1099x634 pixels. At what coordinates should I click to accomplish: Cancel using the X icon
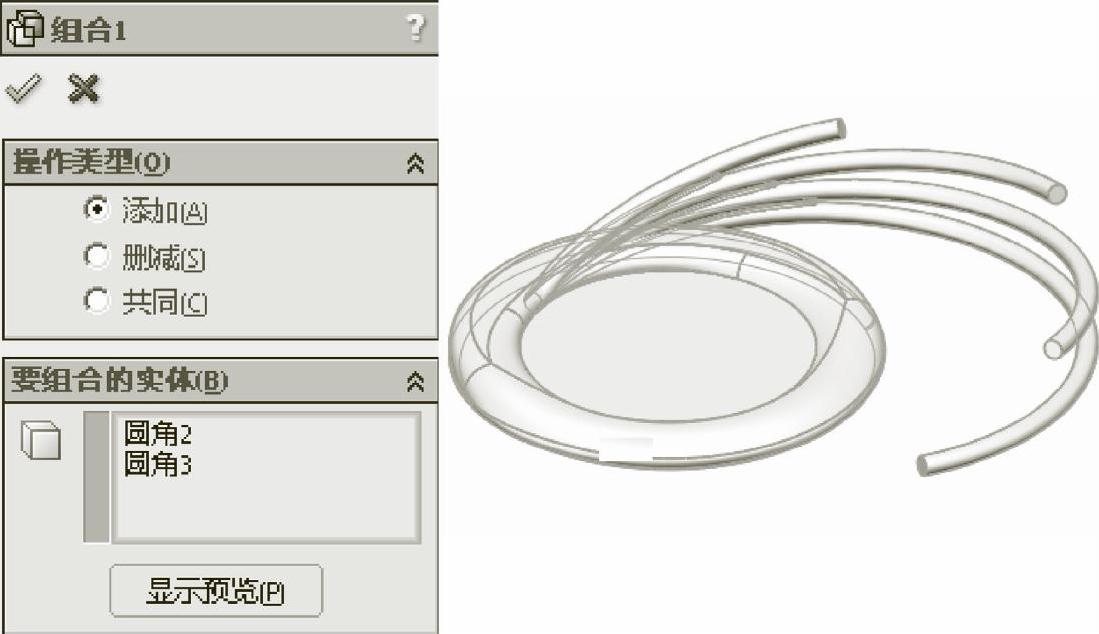pos(83,89)
